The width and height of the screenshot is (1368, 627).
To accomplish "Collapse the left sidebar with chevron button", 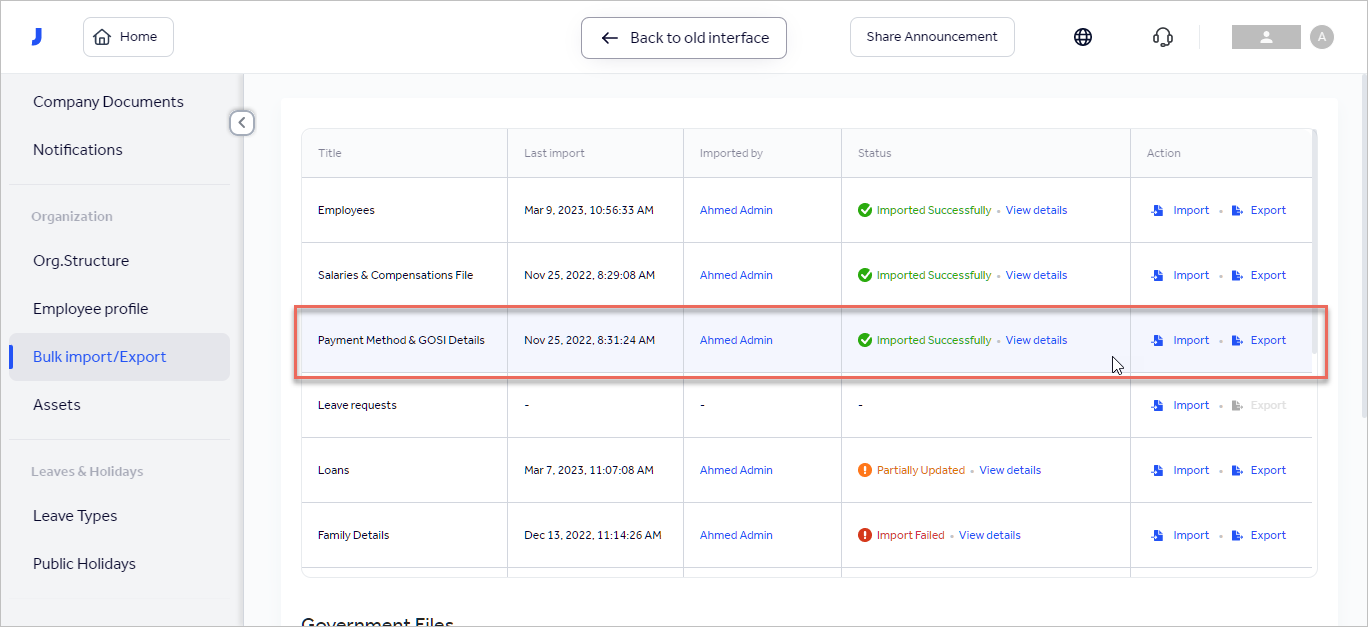I will tap(242, 122).
